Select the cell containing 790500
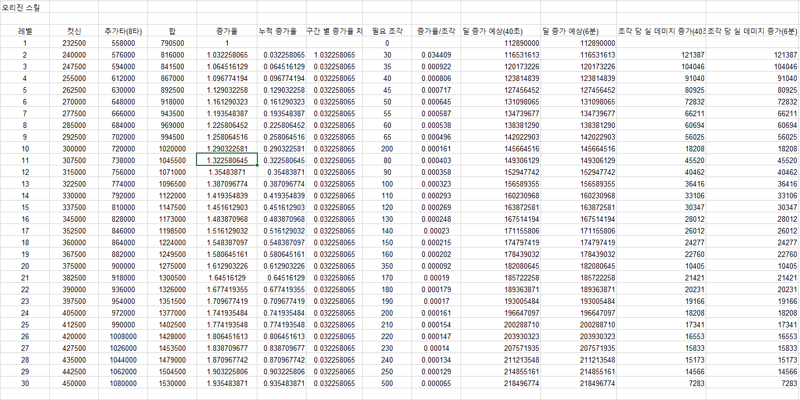This screenshot has width=800, height=400. (x=172, y=43)
